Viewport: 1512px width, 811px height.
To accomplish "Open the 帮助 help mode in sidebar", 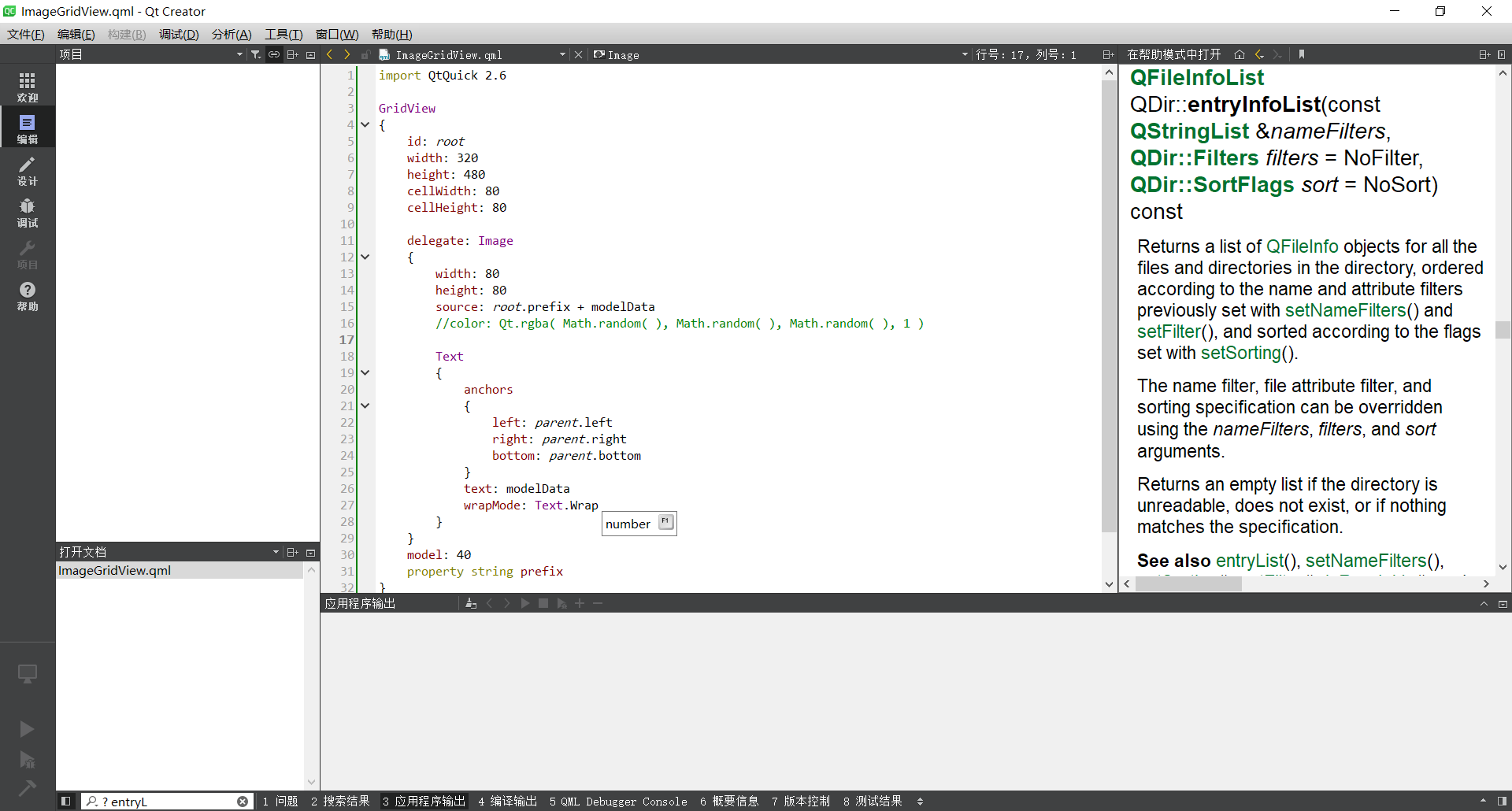I will pyautogui.click(x=28, y=296).
